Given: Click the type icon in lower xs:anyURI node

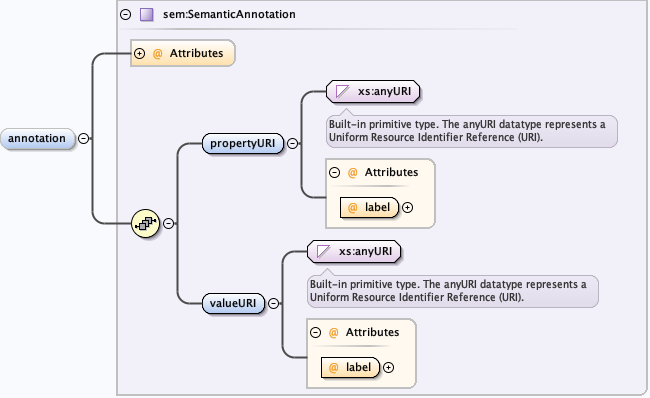Looking at the screenshot, I should pos(323,251).
